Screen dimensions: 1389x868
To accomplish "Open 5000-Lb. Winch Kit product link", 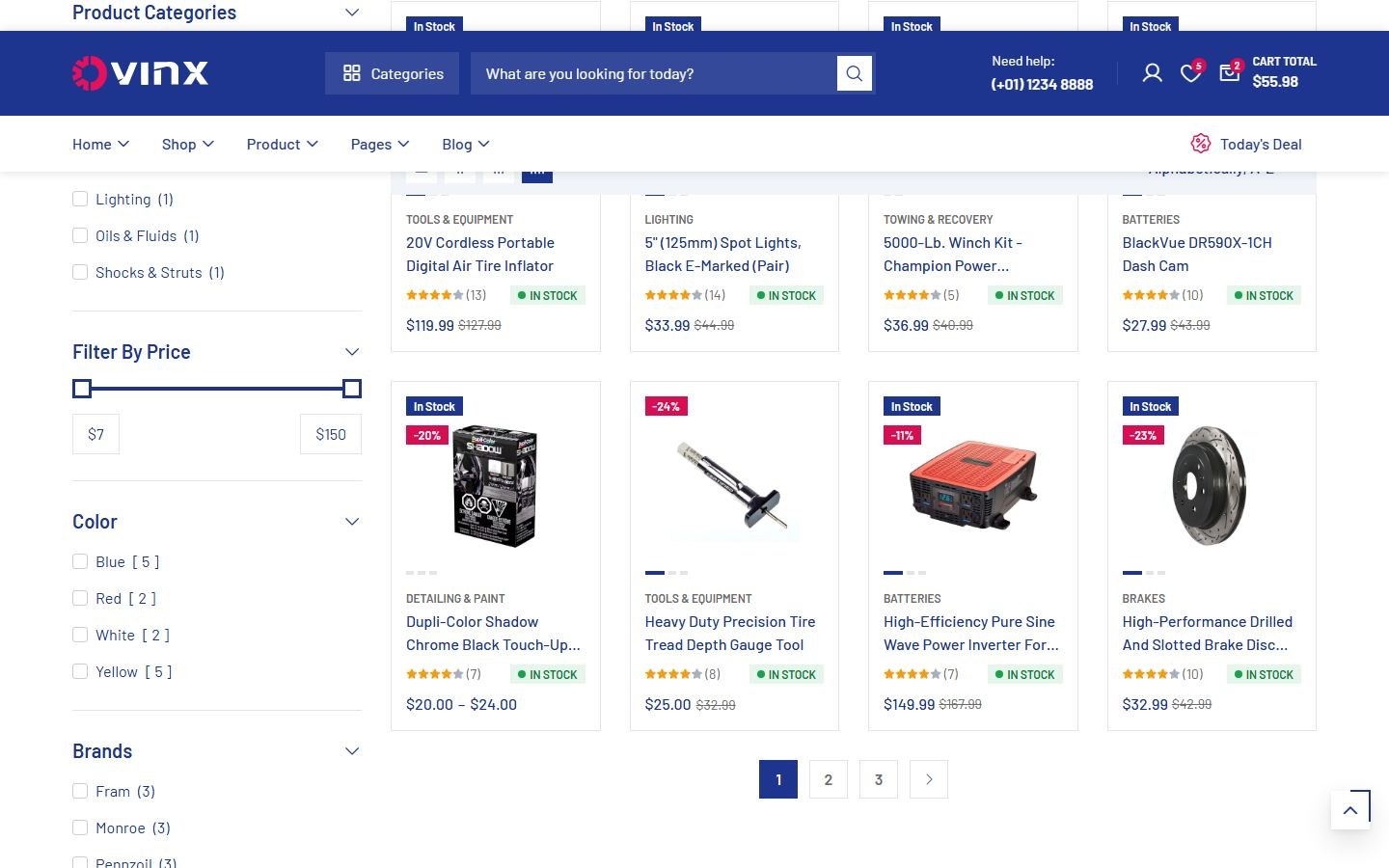I will (953, 255).
